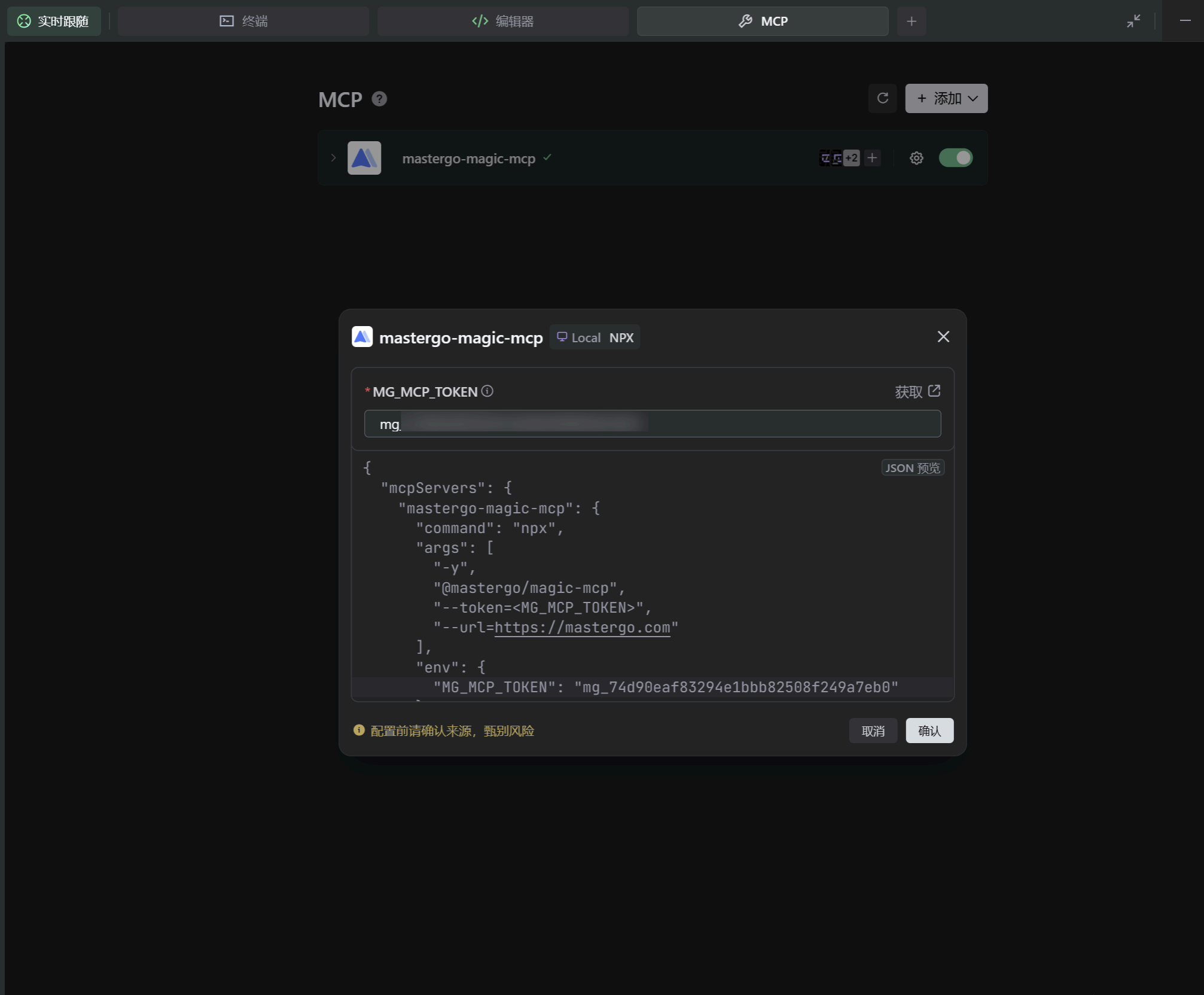Click the +2 tools badge
The image size is (1204, 995).
[x=851, y=158]
